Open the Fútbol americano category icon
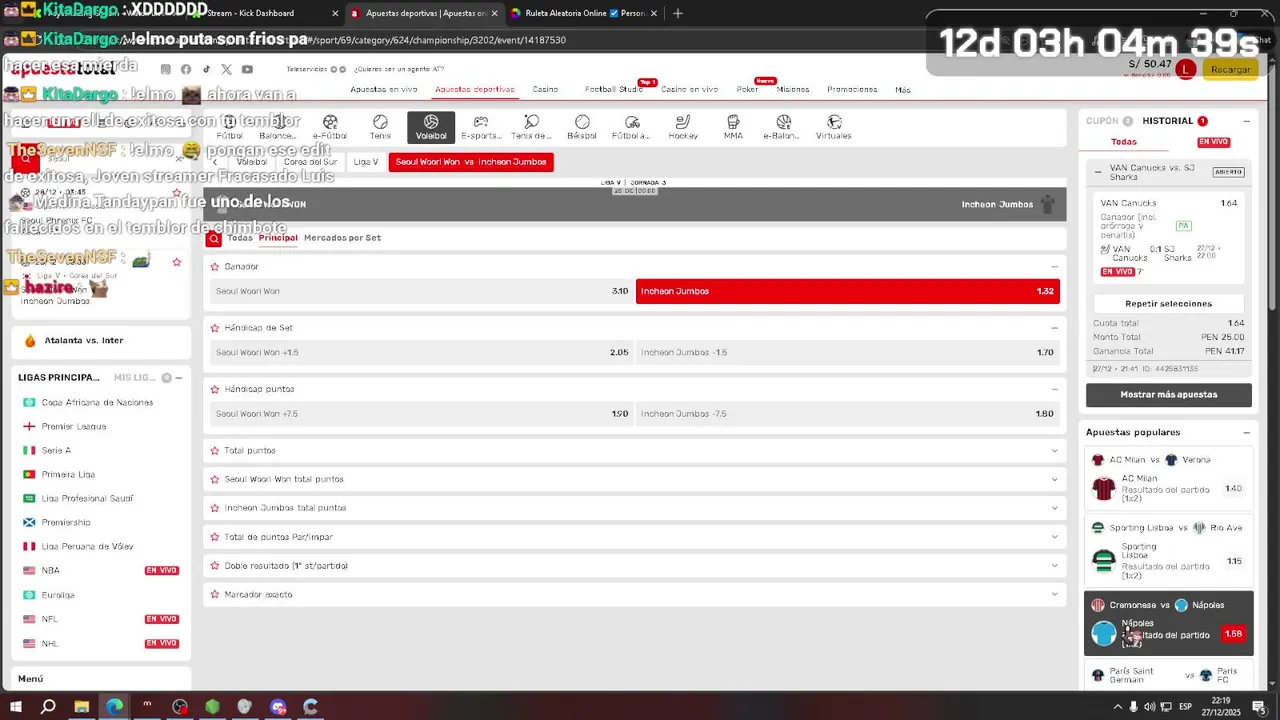 tap(632, 127)
